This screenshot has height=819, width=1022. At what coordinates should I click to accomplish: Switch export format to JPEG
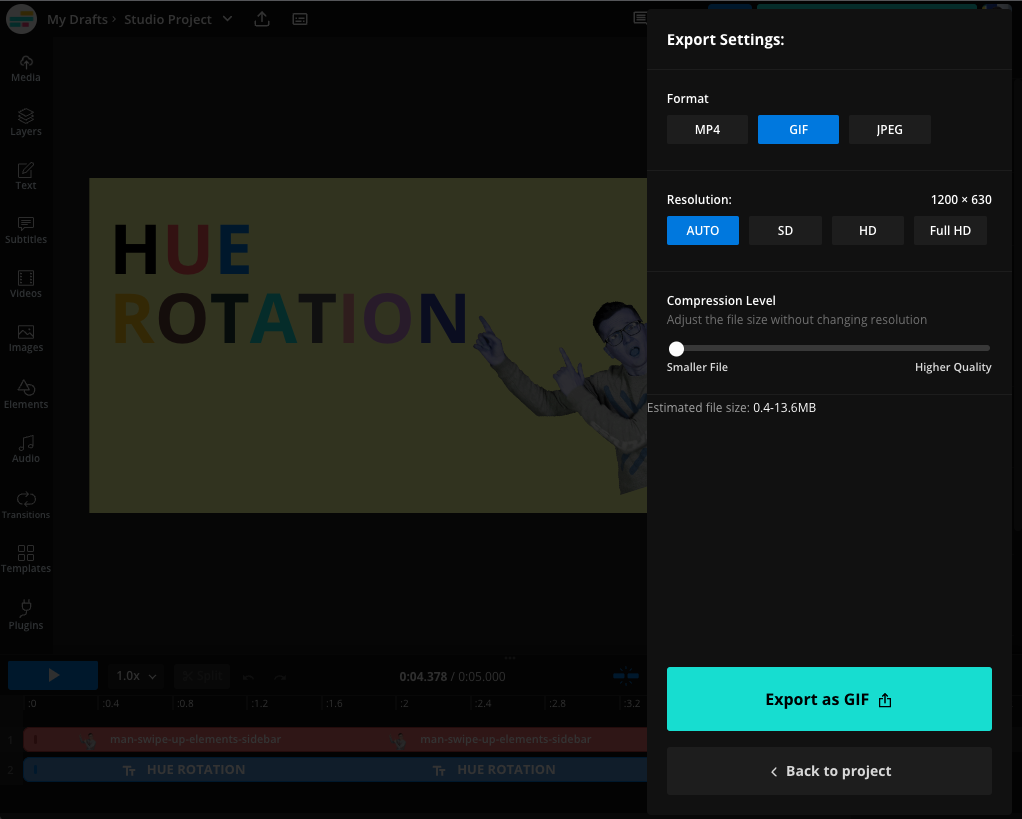(889, 129)
